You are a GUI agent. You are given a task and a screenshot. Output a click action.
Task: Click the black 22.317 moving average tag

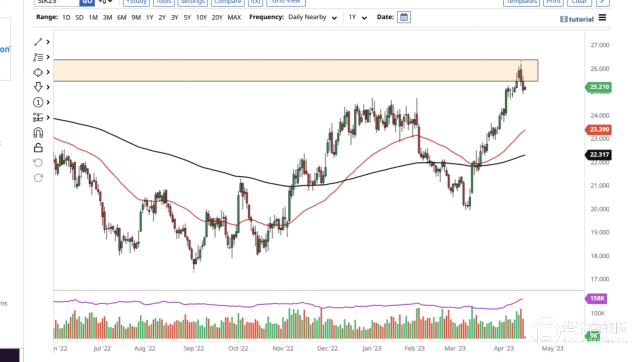pos(598,155)
